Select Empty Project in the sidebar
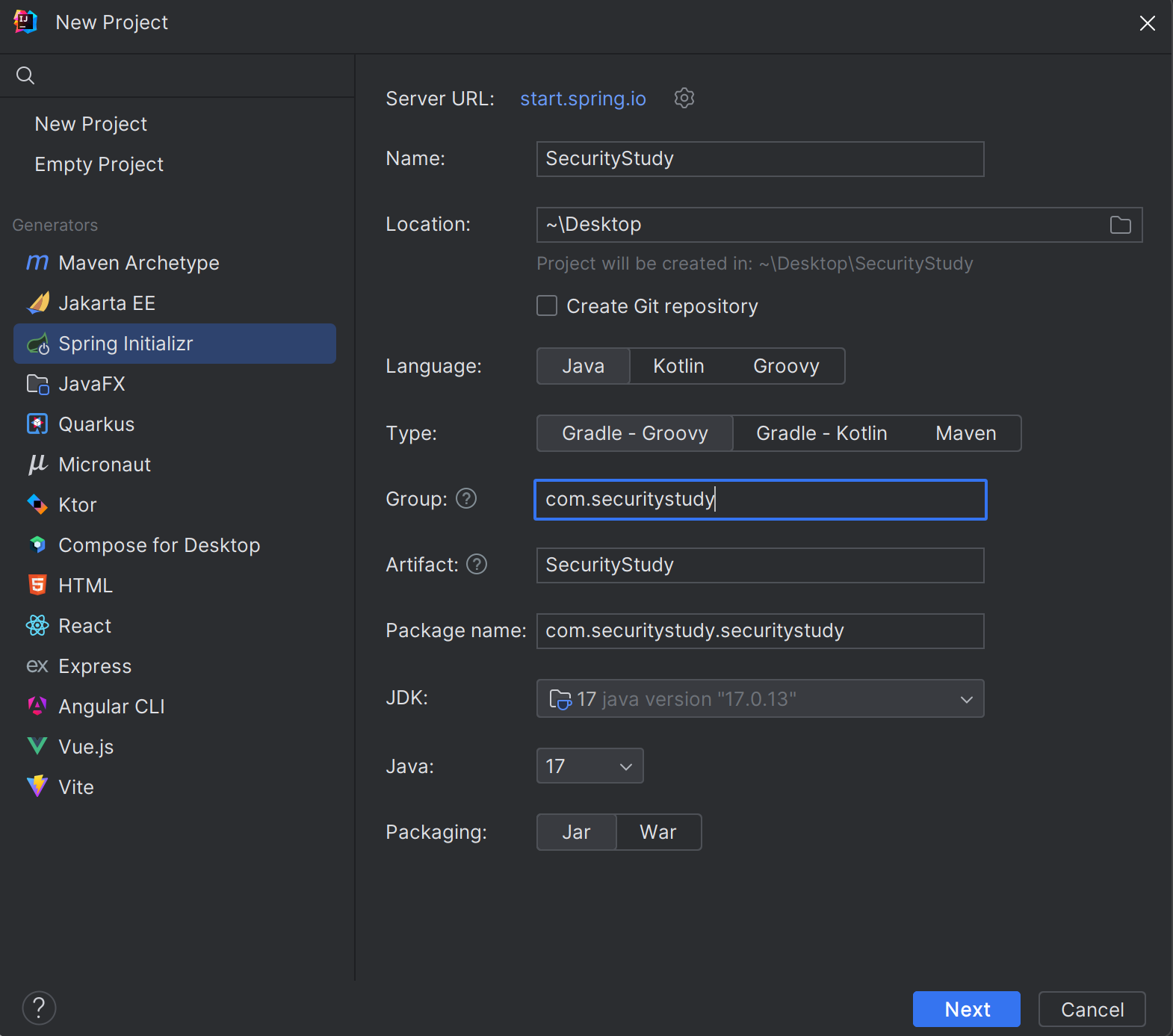The image size is (1173, 1036). 99,164
